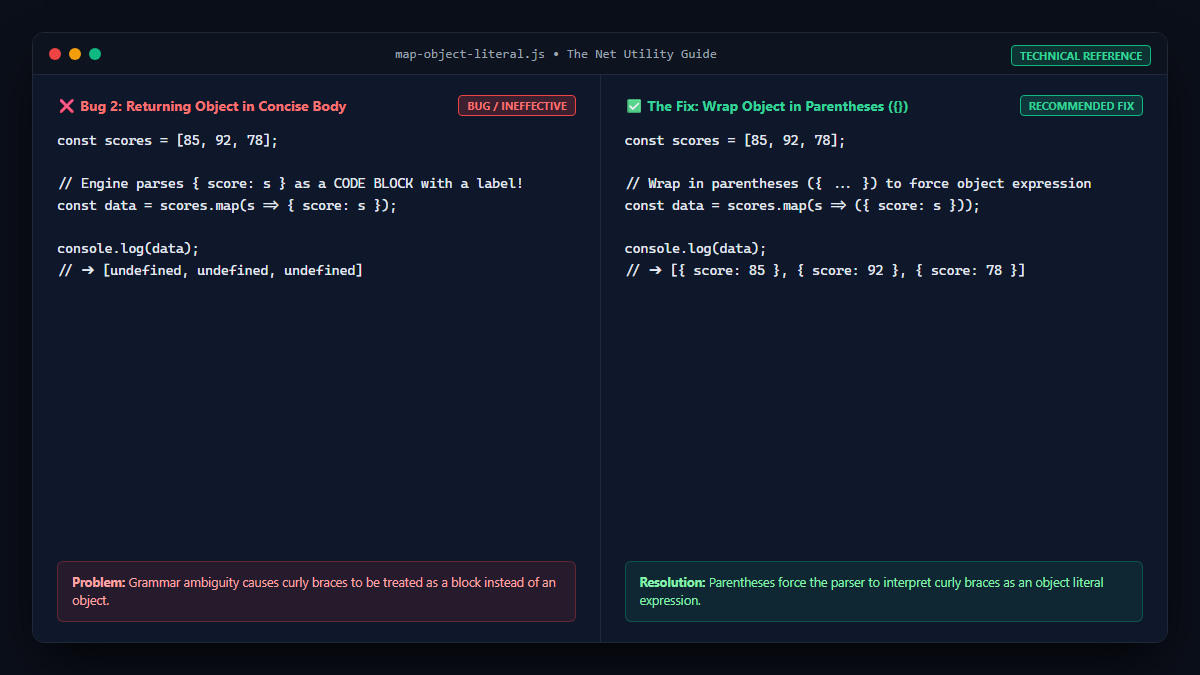Click the title 'map-object-literal.js • The Net Utility Guide'
Image resolution: width=1200 pixels, height=675 pixels.
pos(556,54)
